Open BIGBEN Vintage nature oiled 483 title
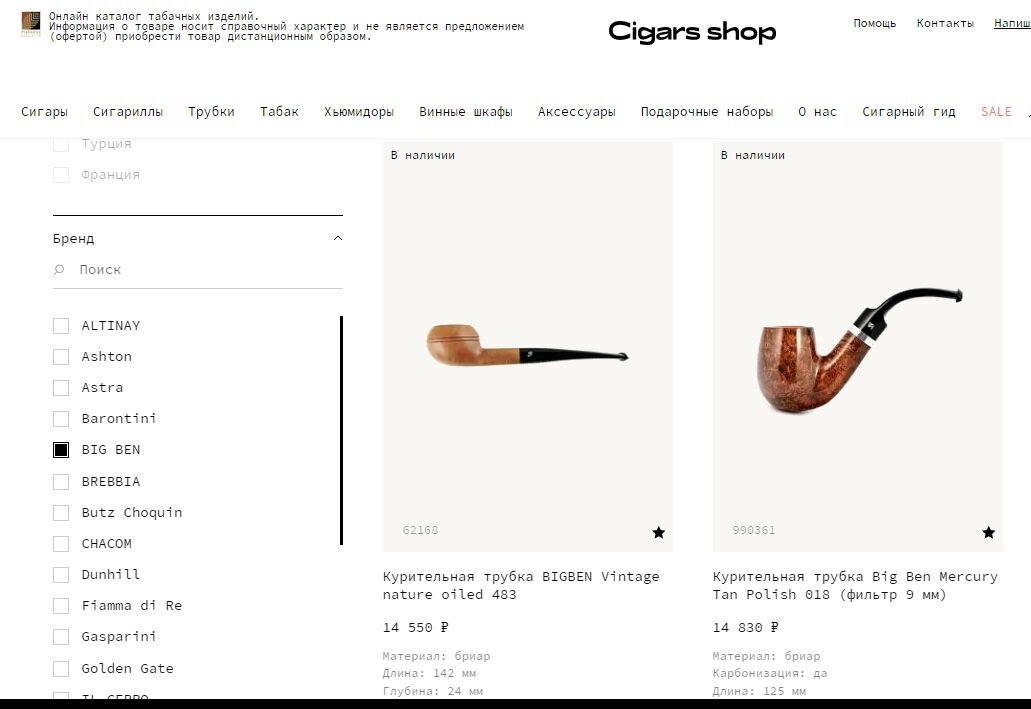1031x709 pixels. pyautogui.click(x=521, y=585)
